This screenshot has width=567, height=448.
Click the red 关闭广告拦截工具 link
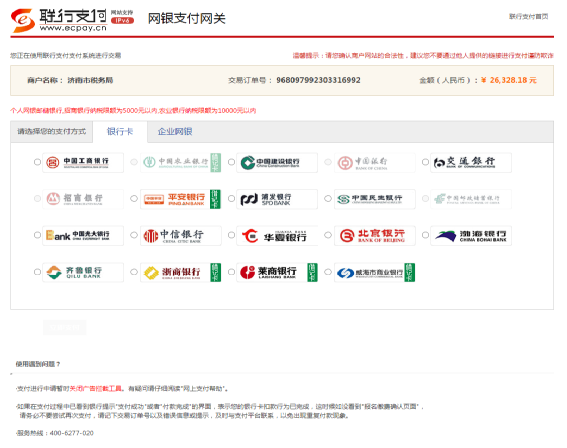(x=95, y=389)
